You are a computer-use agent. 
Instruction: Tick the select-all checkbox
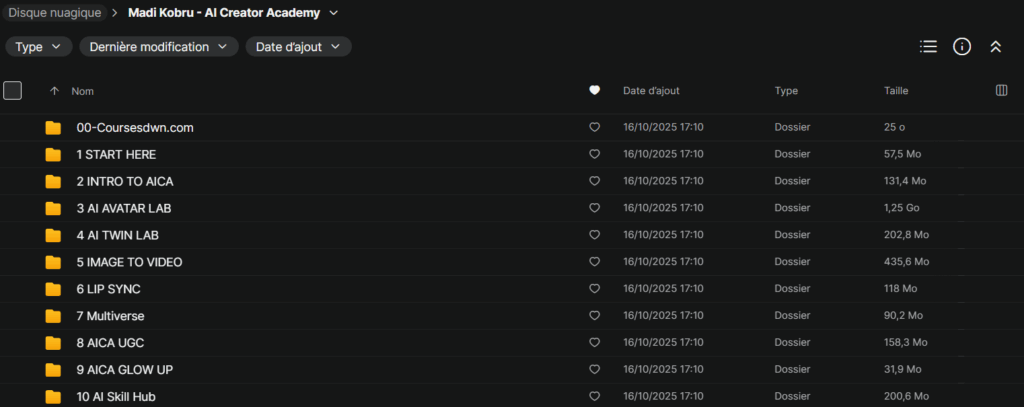[x=13, y=91]
